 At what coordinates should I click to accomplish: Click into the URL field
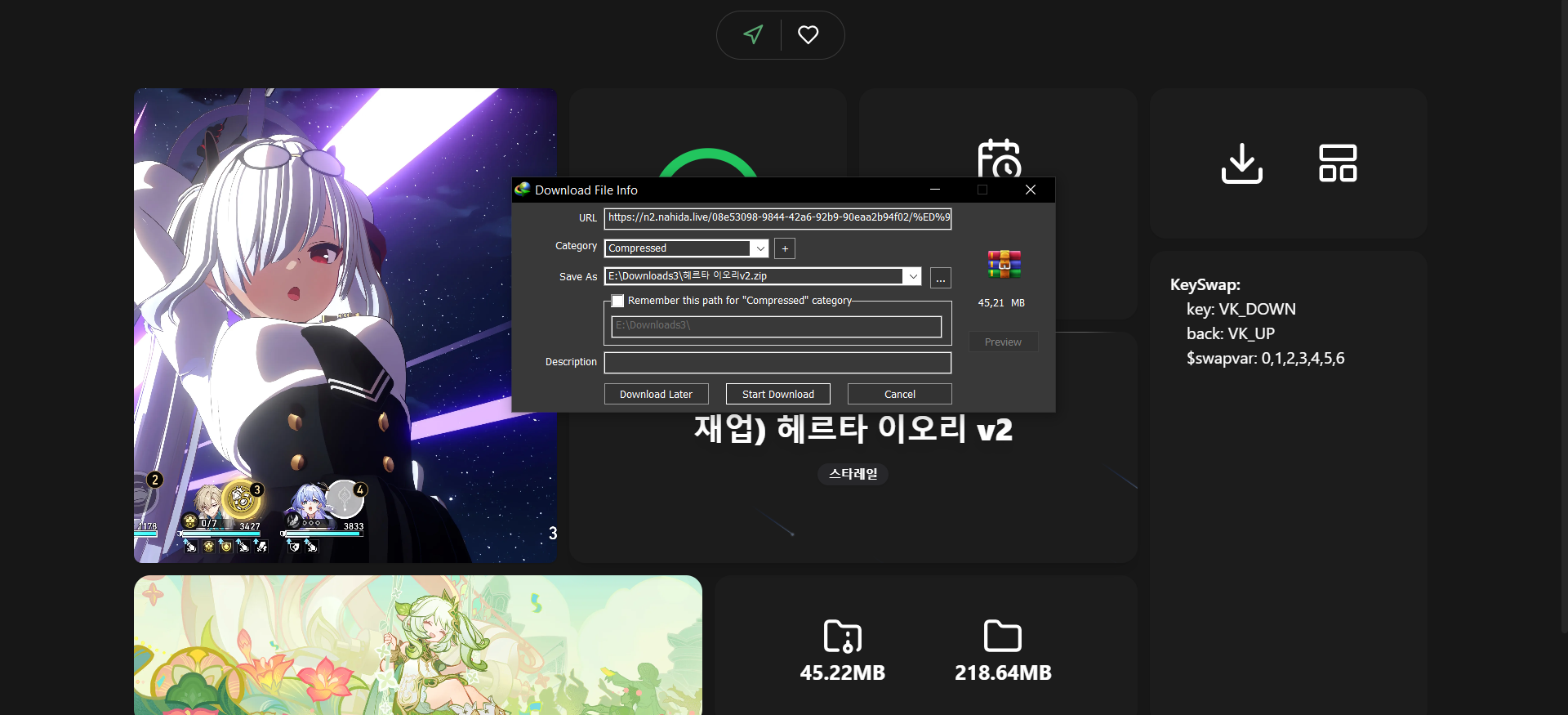coord(777,218)
